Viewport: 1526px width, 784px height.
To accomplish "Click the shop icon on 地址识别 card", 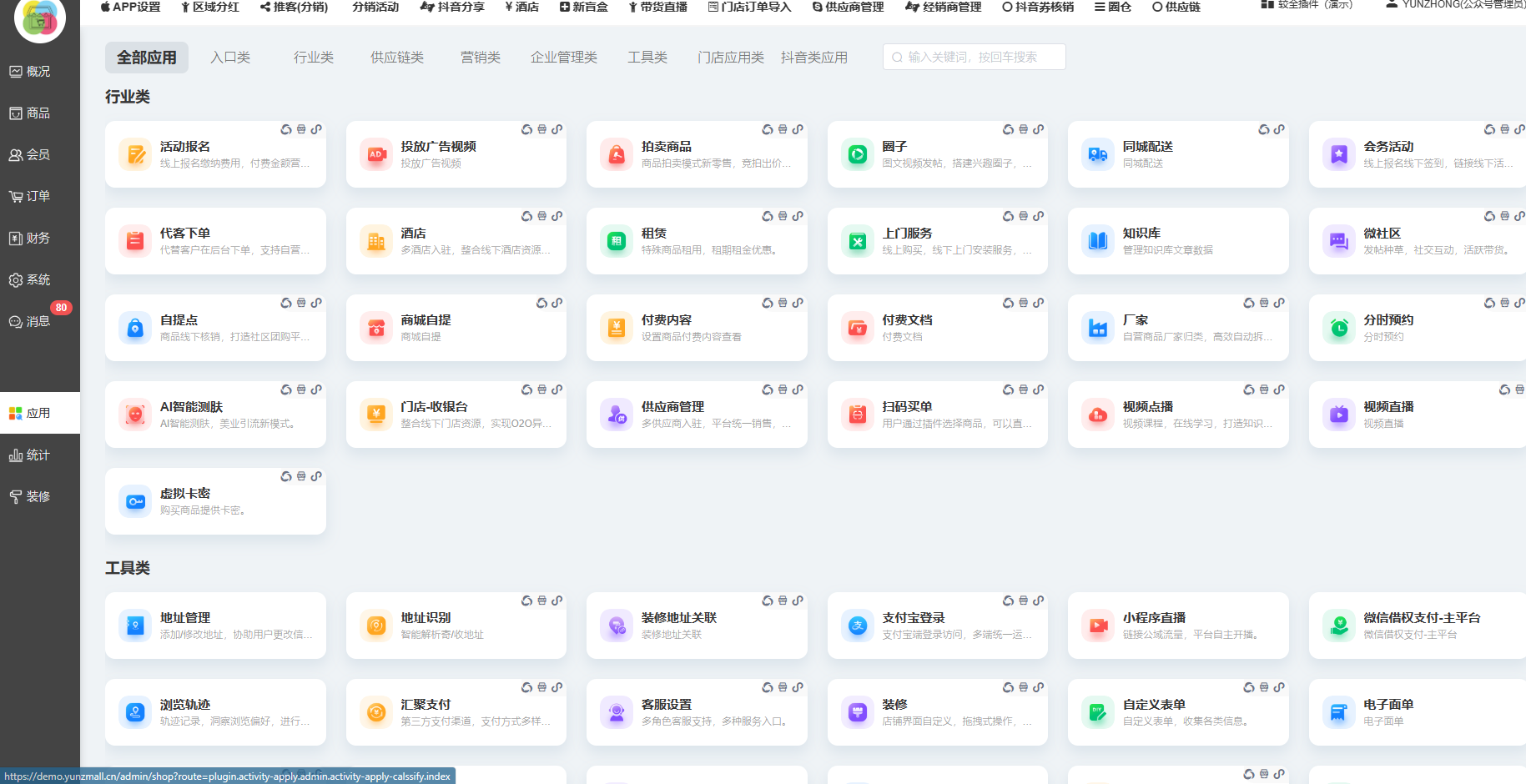I will (x=542, y=601).
